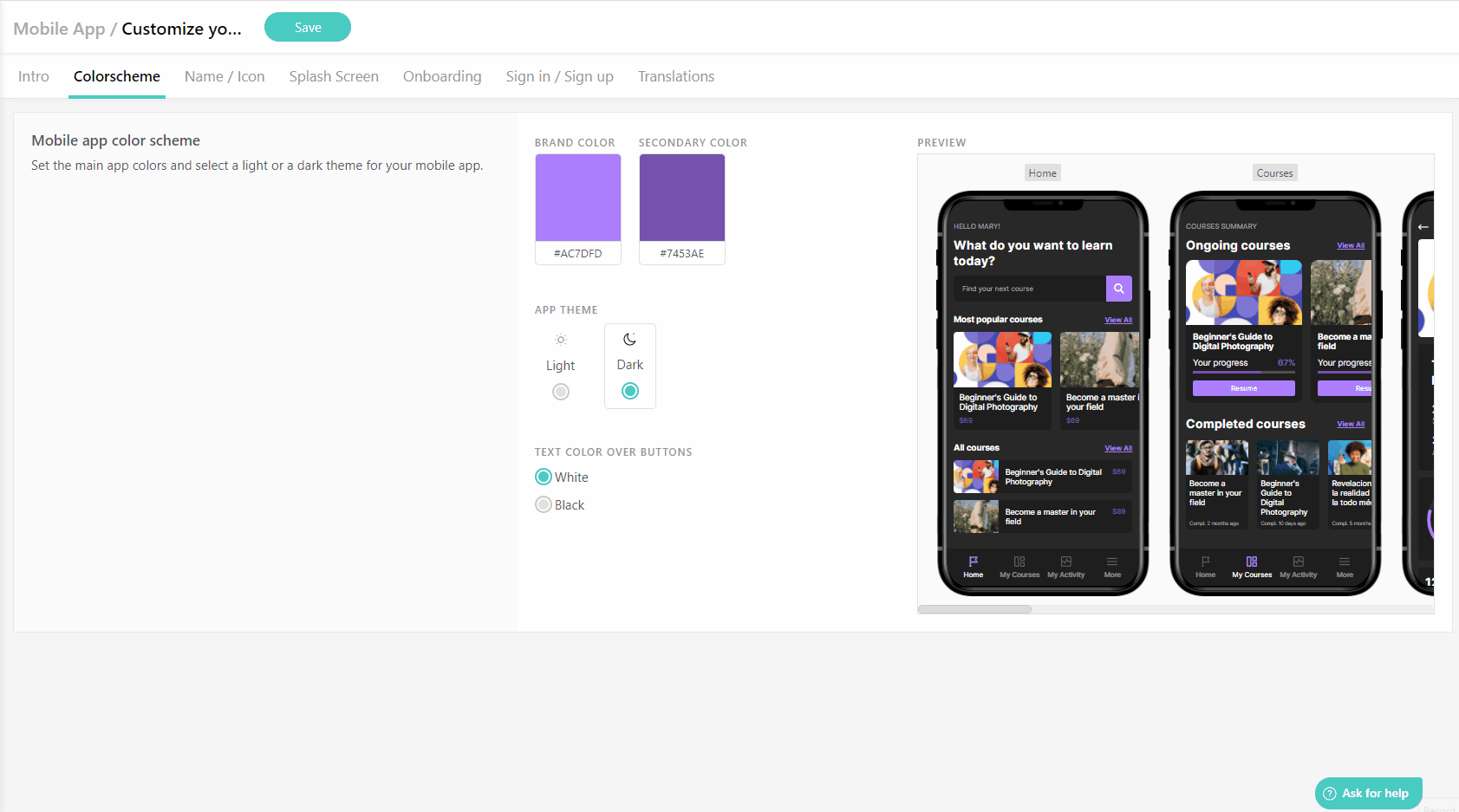Click the preview horizontal scrollbar

coord(974,609)
